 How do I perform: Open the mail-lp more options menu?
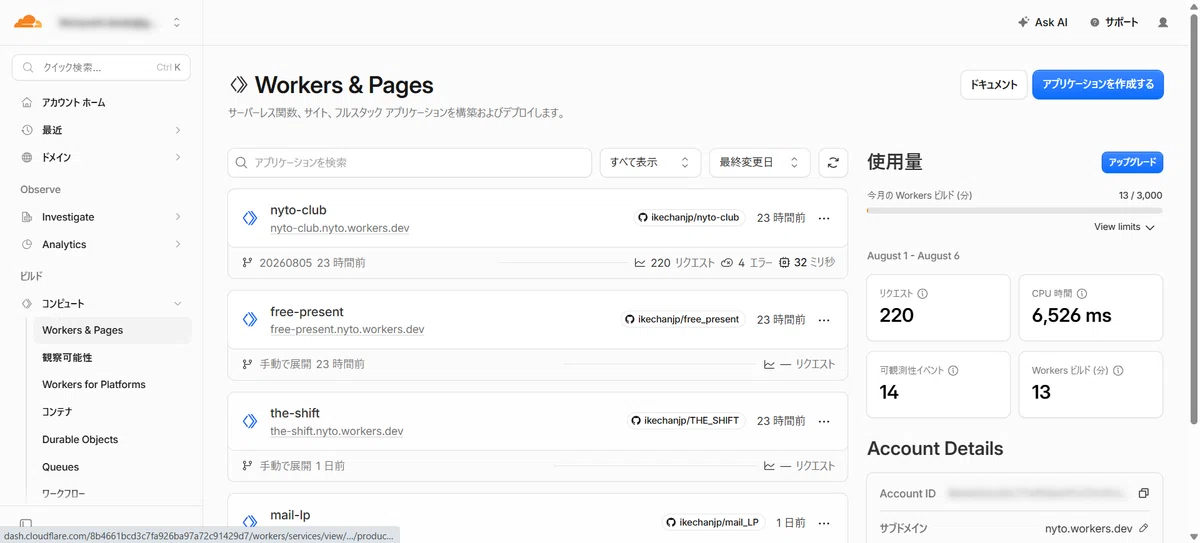pos(824,523)
